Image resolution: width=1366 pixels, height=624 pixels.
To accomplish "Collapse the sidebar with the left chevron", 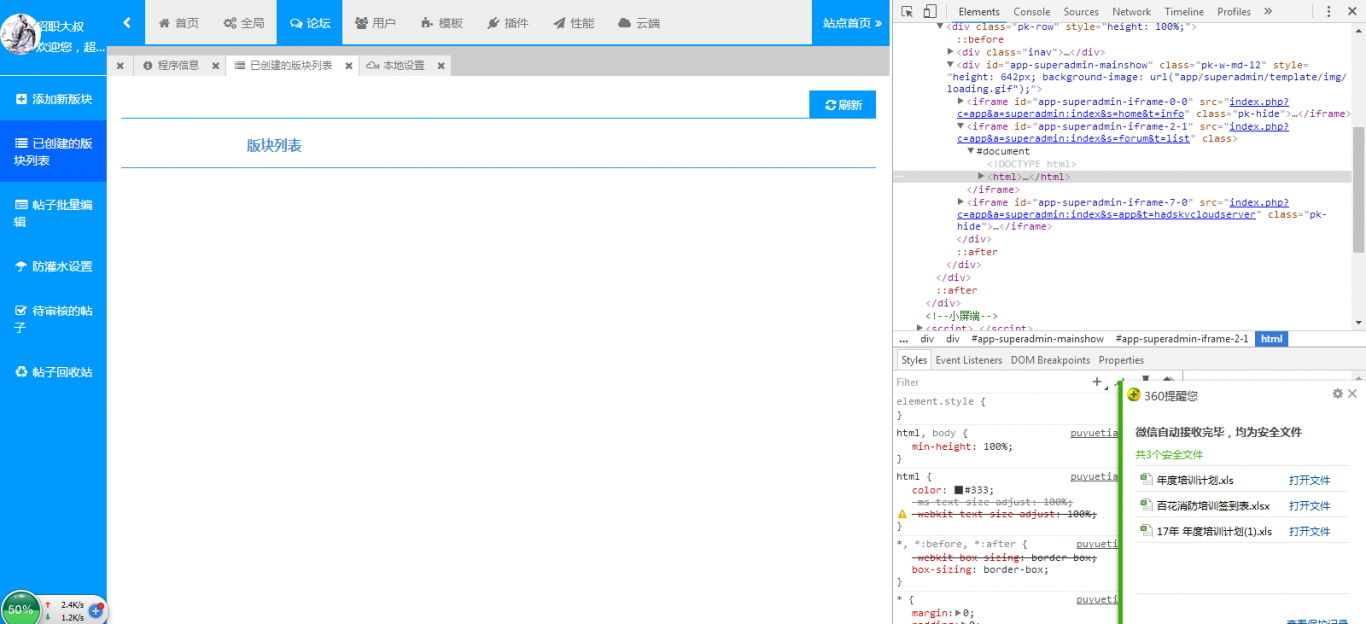I will click(x=126, y=22).
